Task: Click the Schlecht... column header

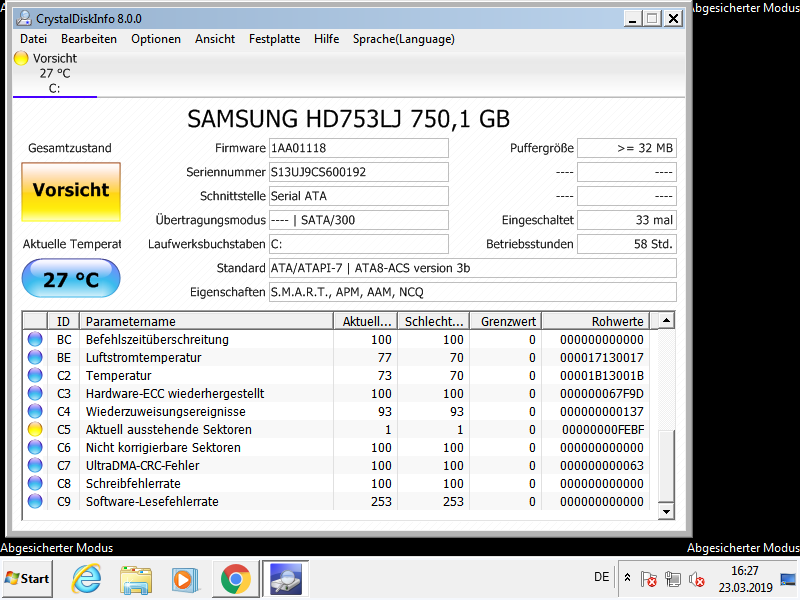Action: (x=434, y=321)
